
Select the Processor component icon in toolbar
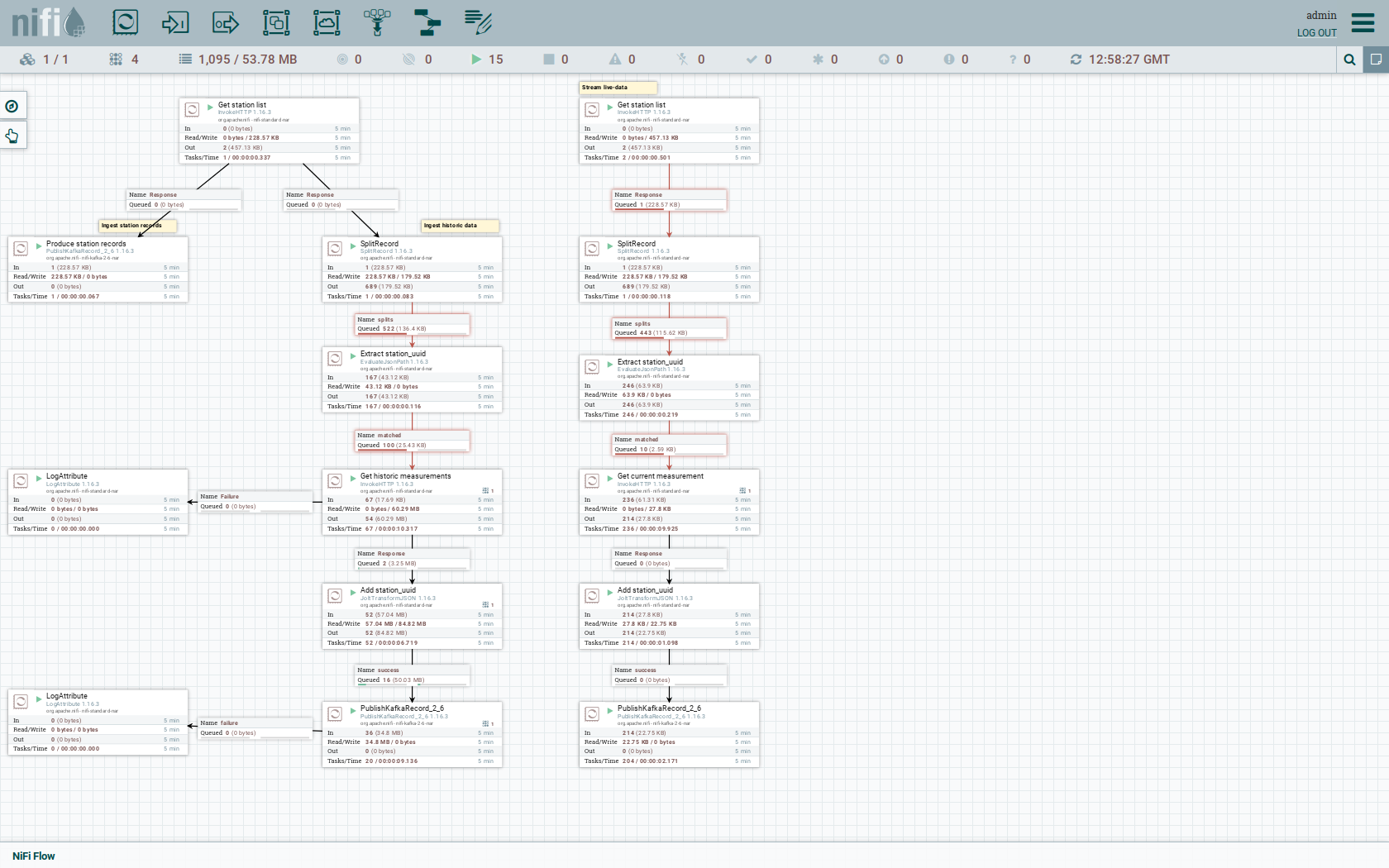[x=125, y=22]
